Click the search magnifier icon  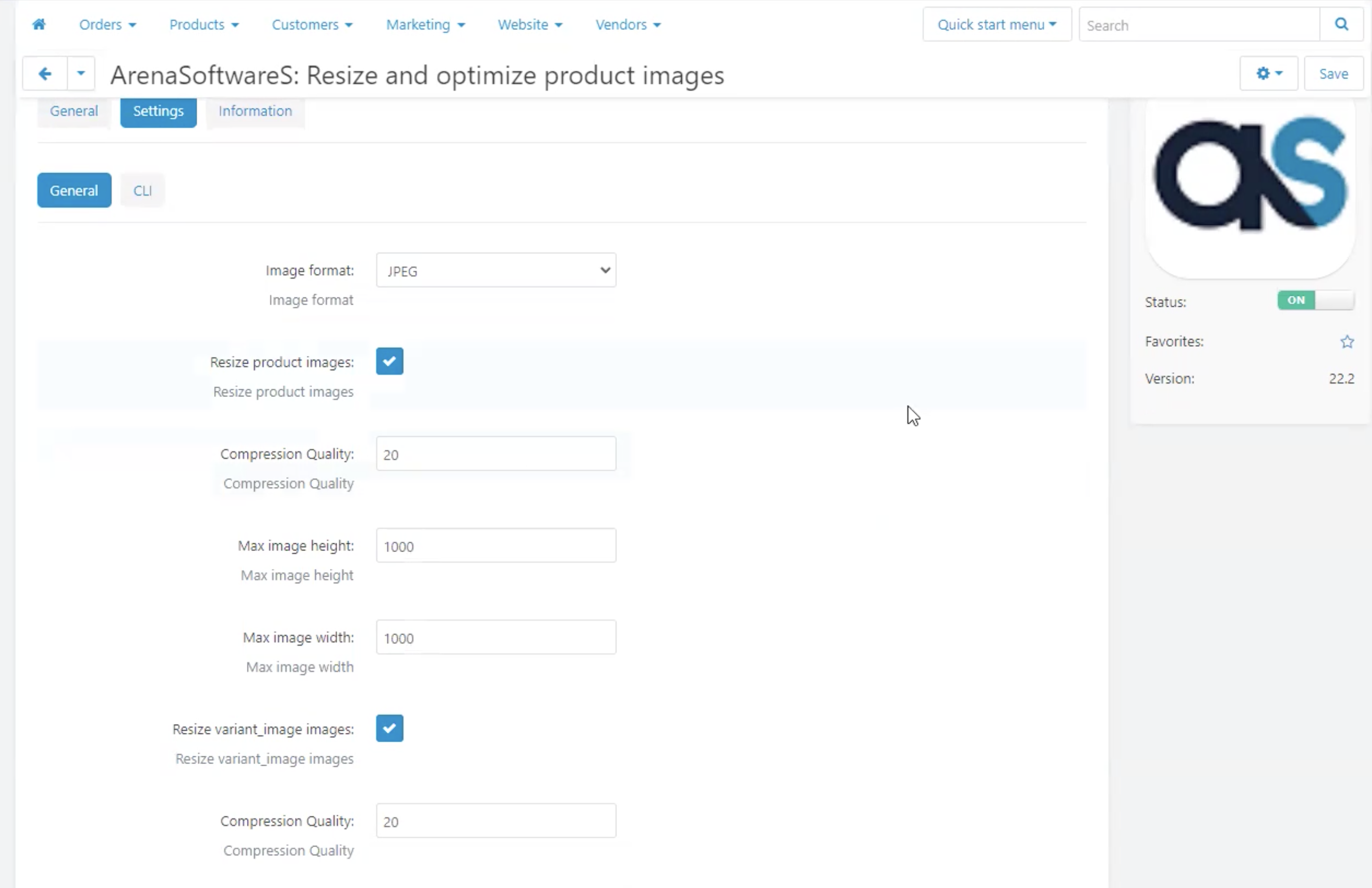coord(1341,24)
